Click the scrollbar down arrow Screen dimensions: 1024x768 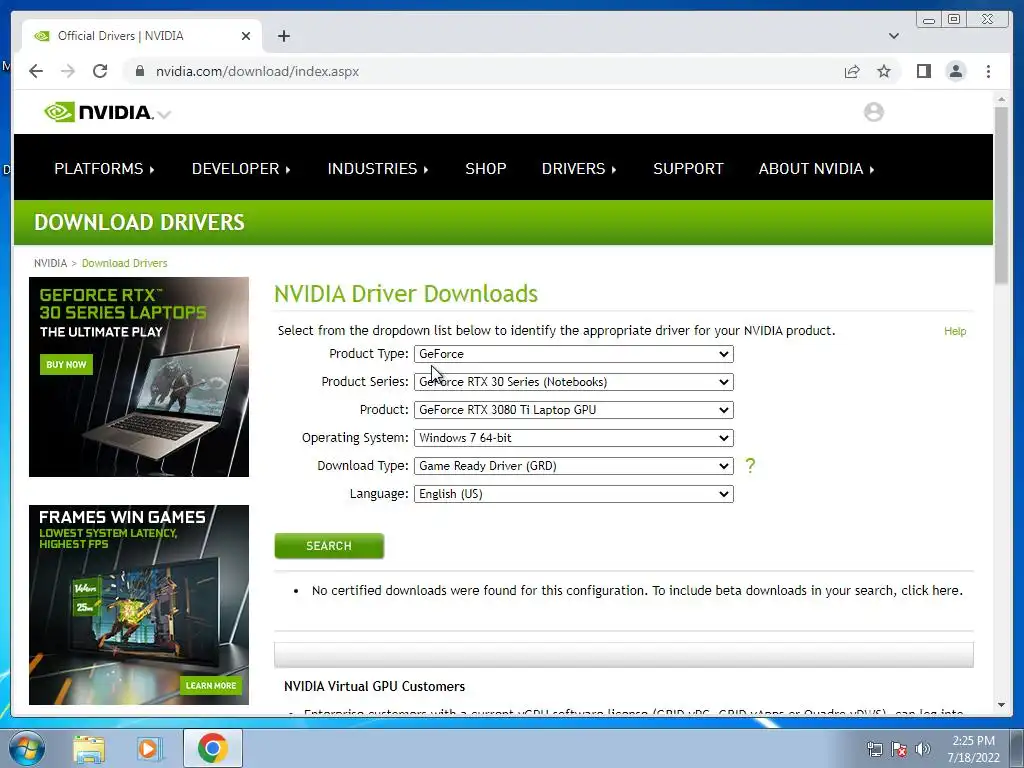coord(1001,705)
